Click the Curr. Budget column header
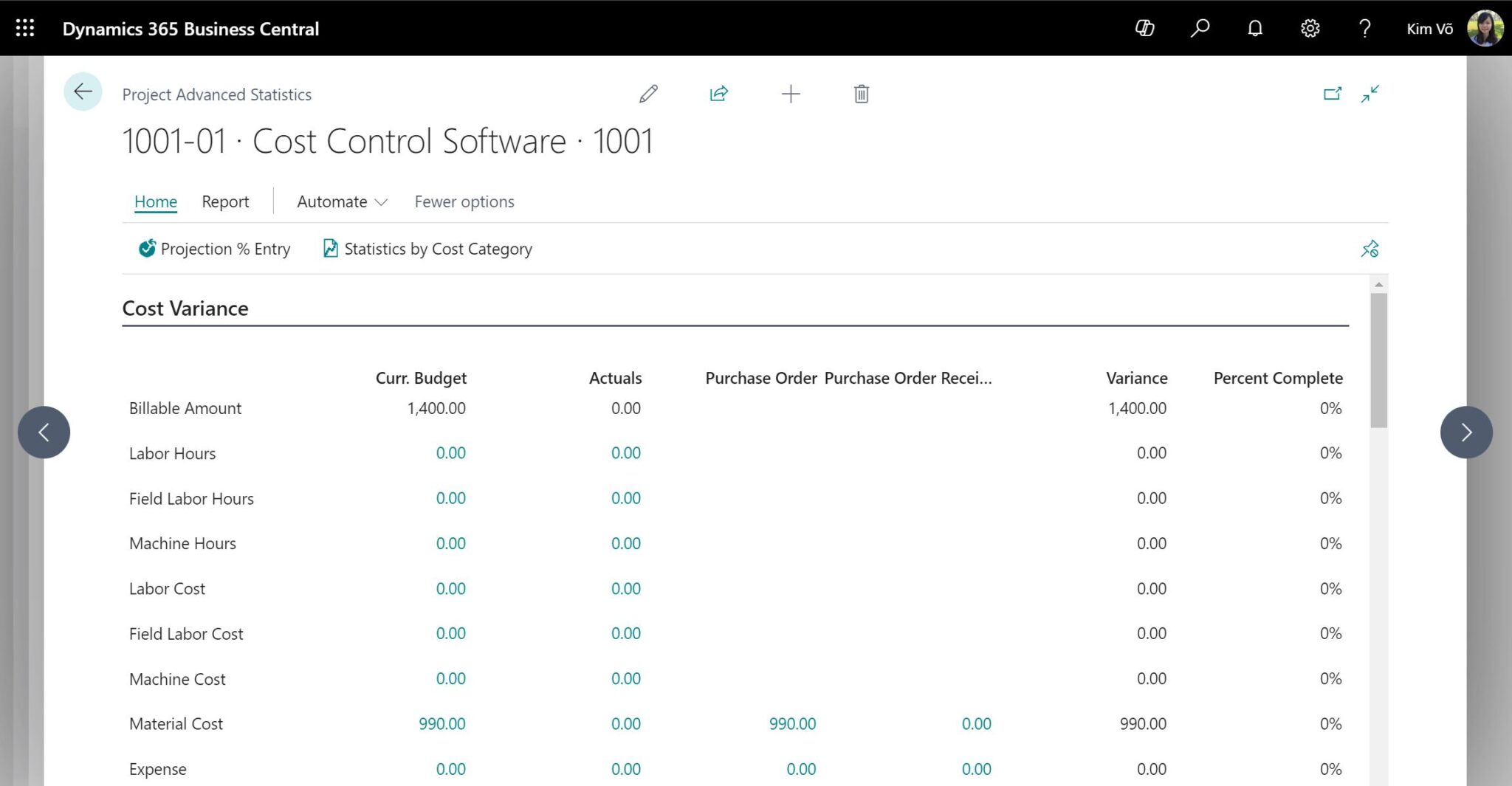The image size is (1512, 786). (x=421, y=378)
